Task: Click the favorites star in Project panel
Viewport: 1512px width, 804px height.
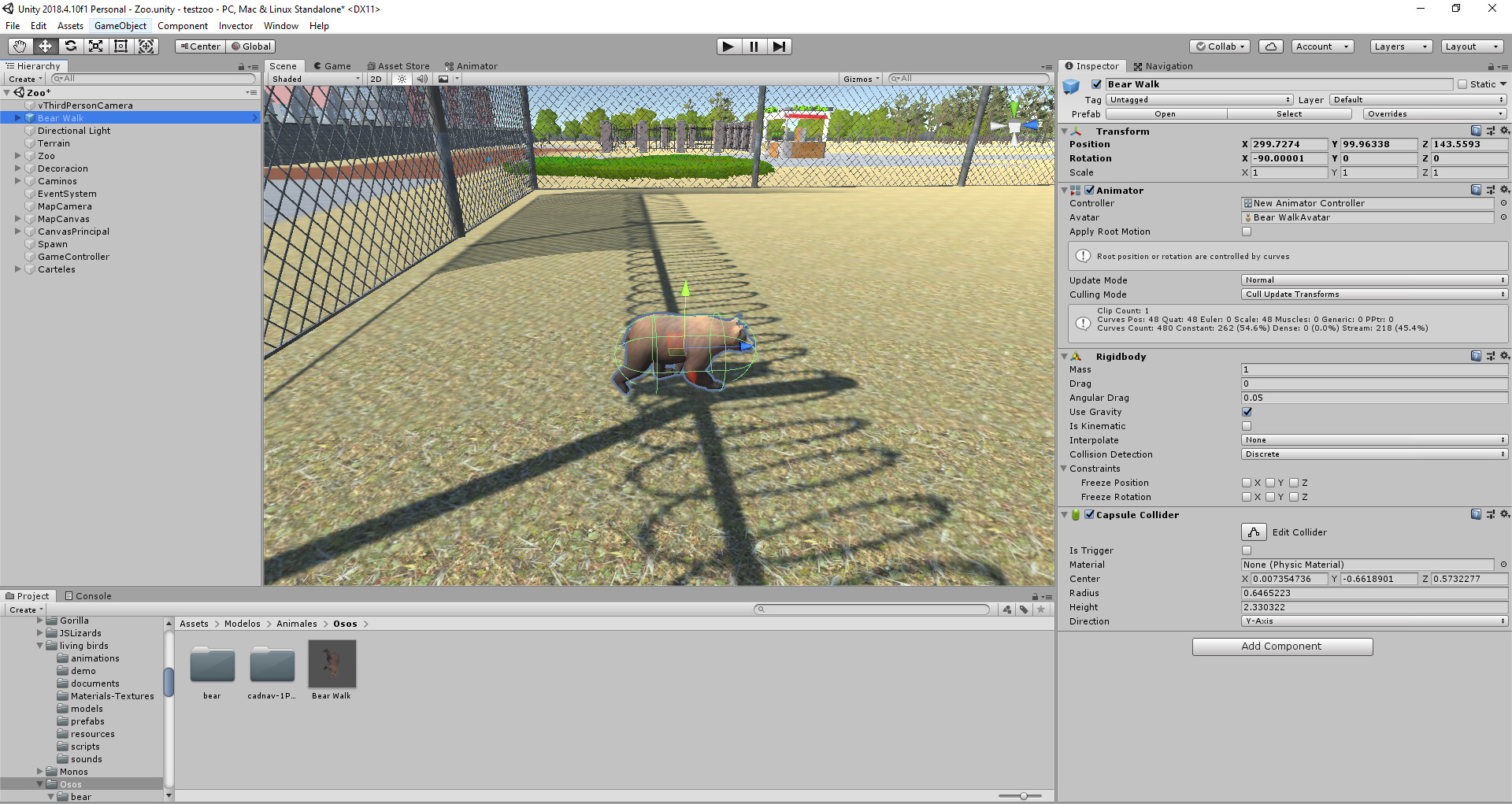Action: 1041,609
